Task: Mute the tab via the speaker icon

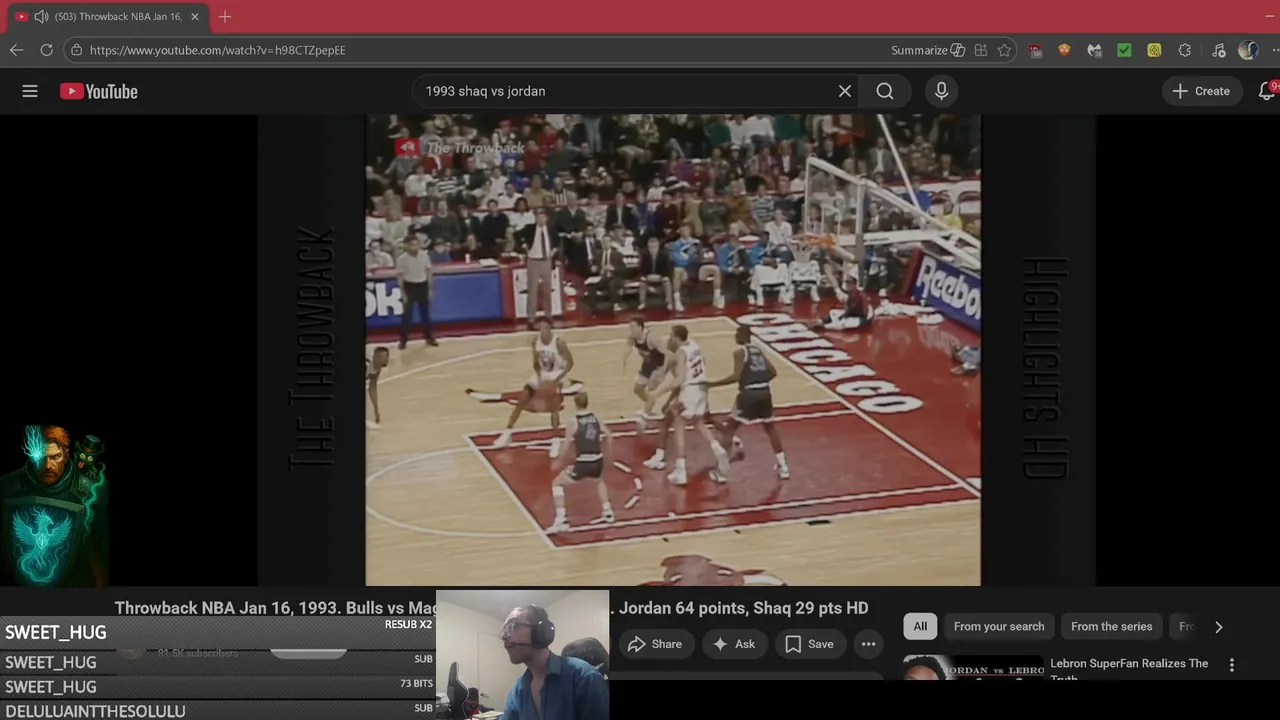Action: [41, 17]
